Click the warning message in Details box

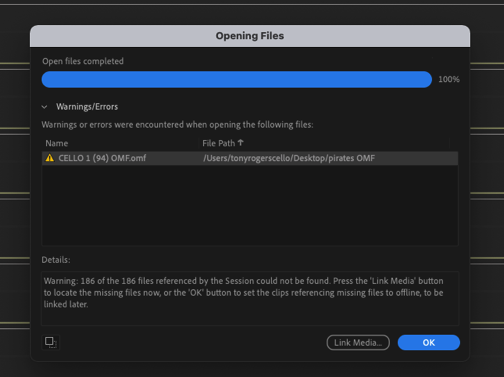(243, 293)
